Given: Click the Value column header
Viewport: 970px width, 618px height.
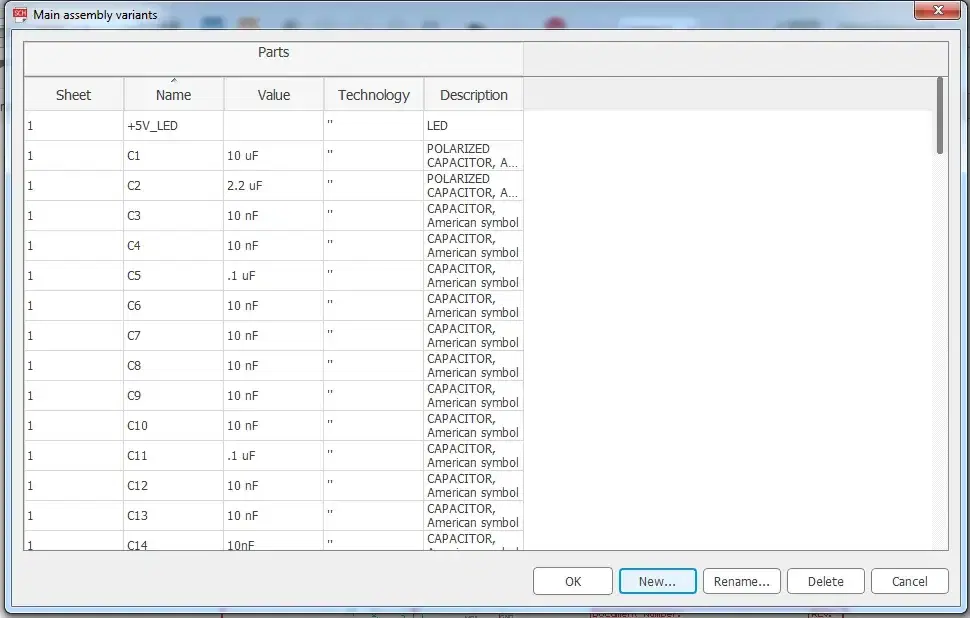Looking at the screenshot, I should pyautogui.click(x=273, y=95).
